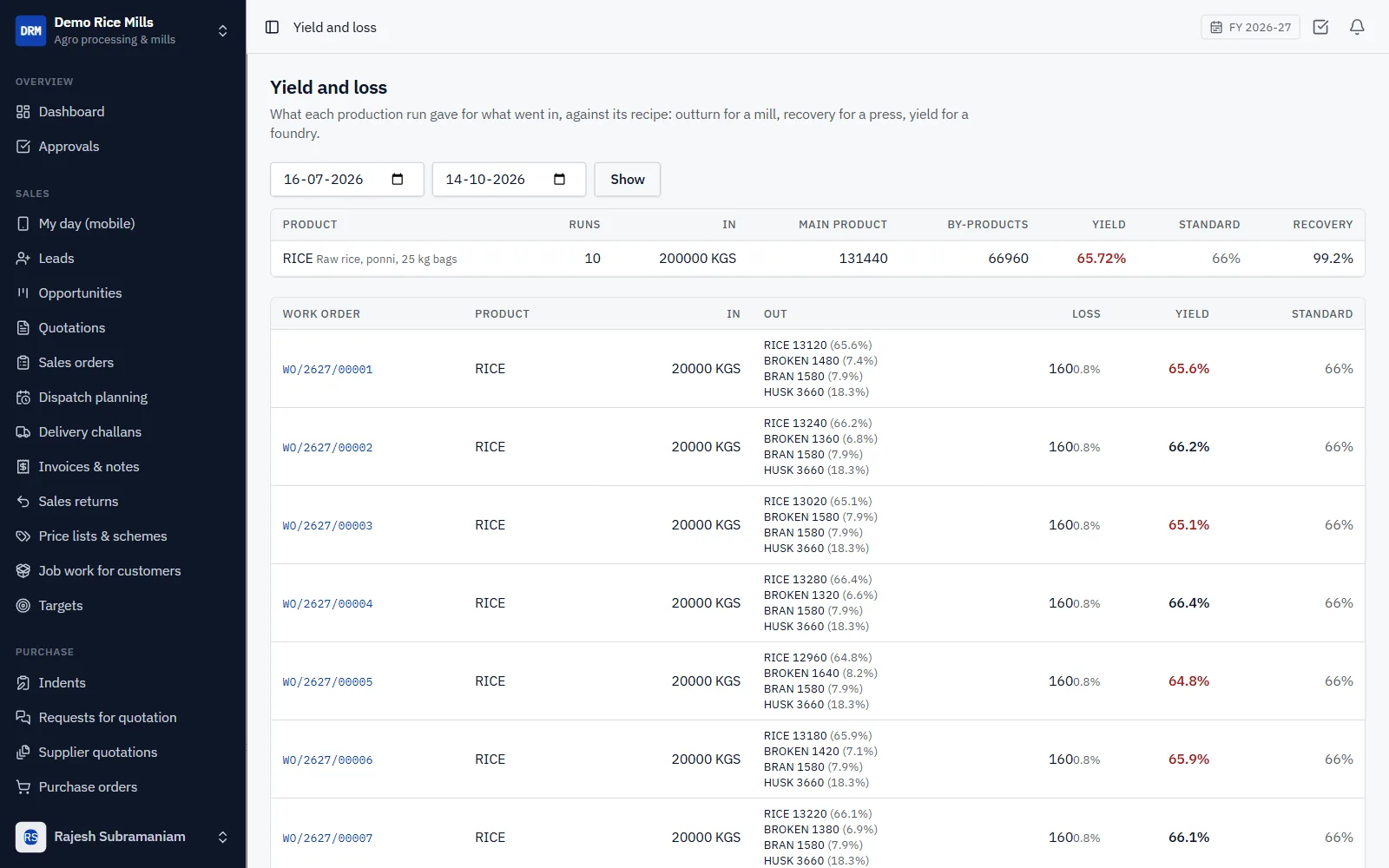The width and height of the screenshot is (1389, 868).
Task: Click 'BROKEN 1640 (8.2%)' output line
Action: pos(820,674)
